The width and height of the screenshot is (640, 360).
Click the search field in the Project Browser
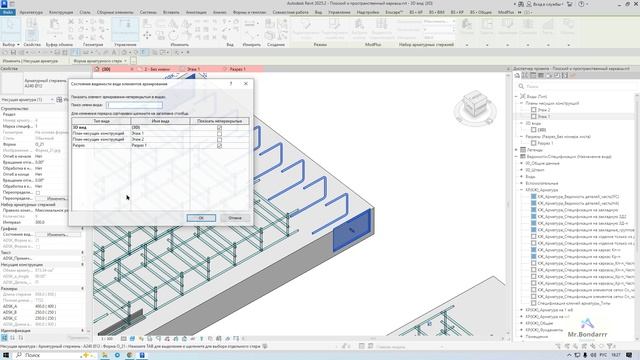576,86
